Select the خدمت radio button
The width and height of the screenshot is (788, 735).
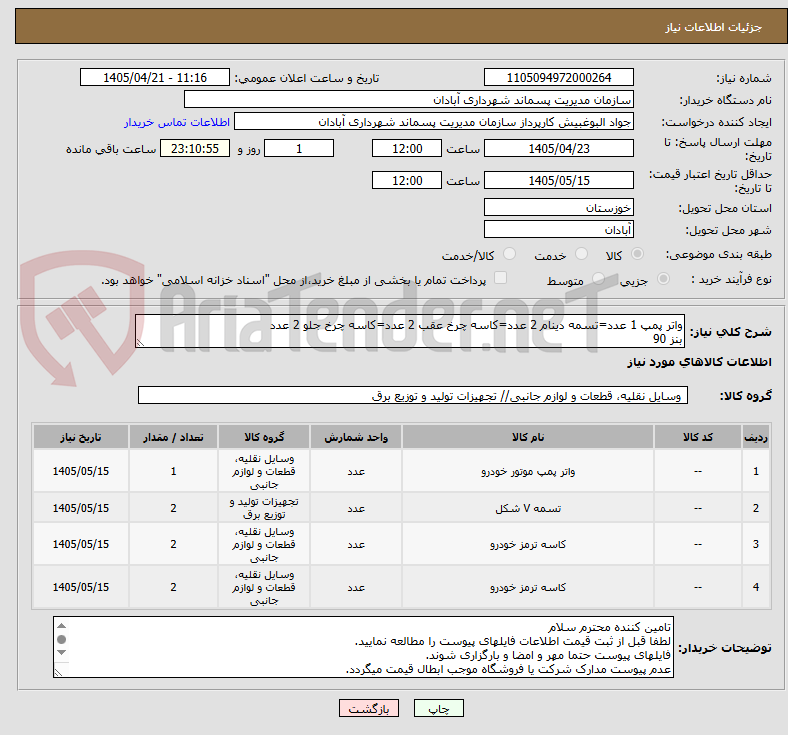581,254
